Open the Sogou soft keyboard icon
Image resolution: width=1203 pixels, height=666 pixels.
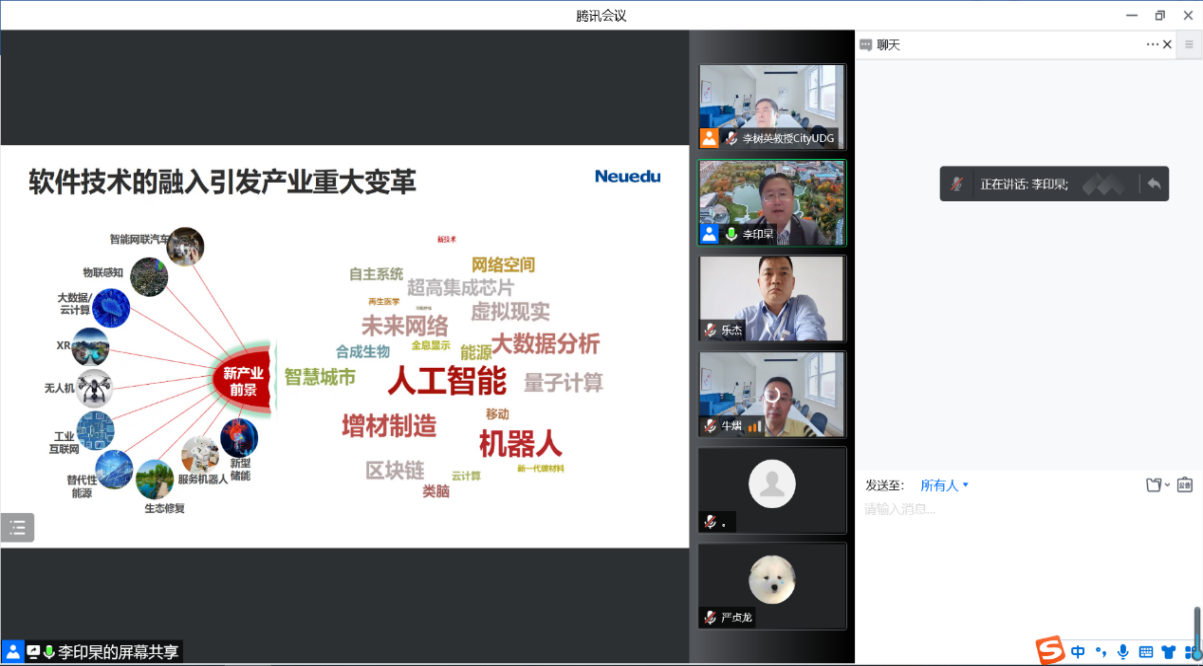coord(1146,652)
